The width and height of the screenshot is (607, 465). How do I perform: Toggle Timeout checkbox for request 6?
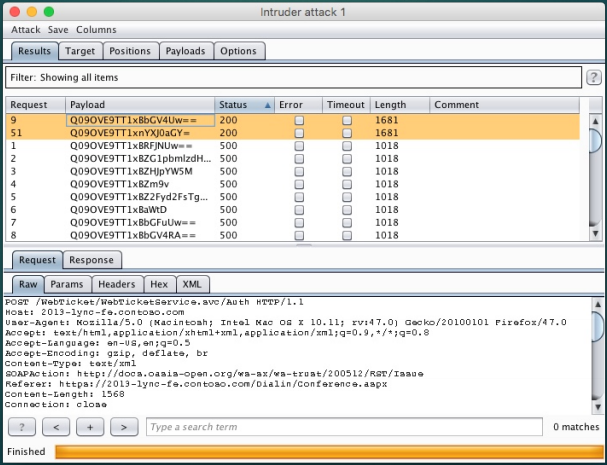347,210
